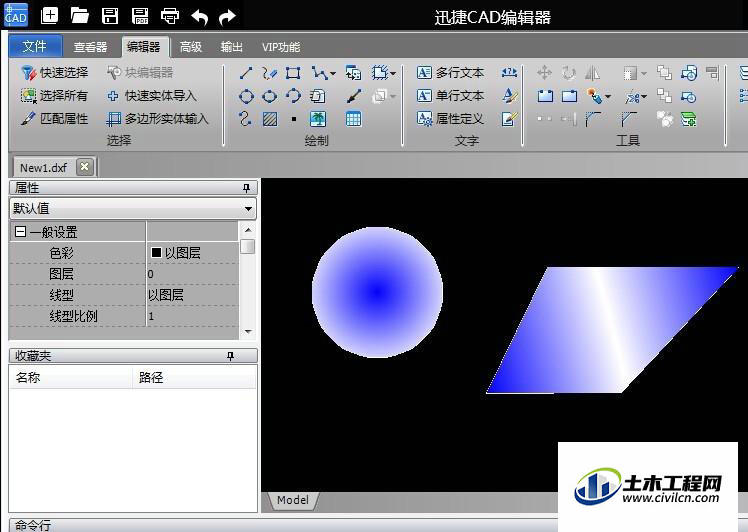Screen dimensions: 748x532
Task: Select the Hatch fill tool
Action: coord(270,119)
